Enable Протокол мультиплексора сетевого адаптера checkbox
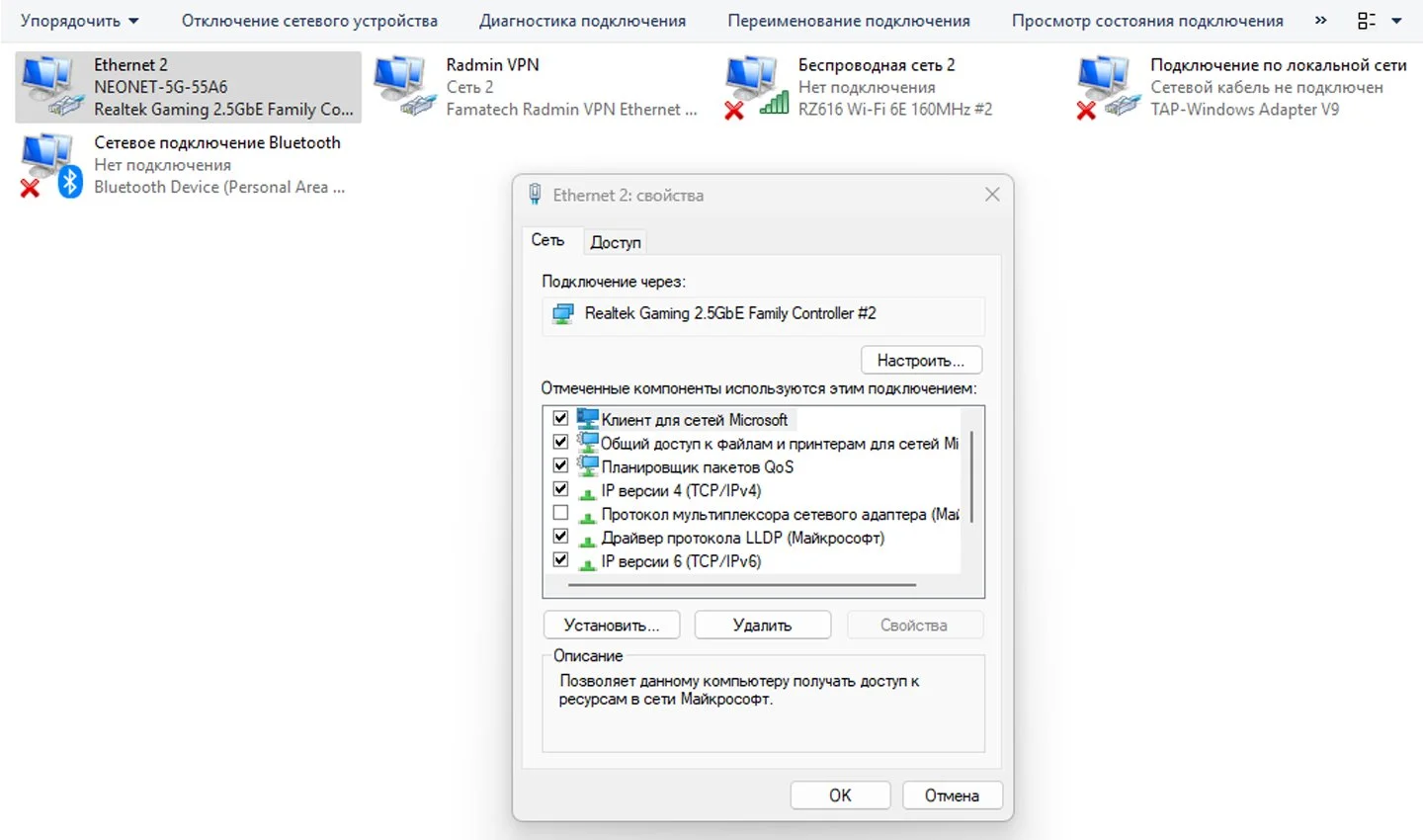 point(560,513)
